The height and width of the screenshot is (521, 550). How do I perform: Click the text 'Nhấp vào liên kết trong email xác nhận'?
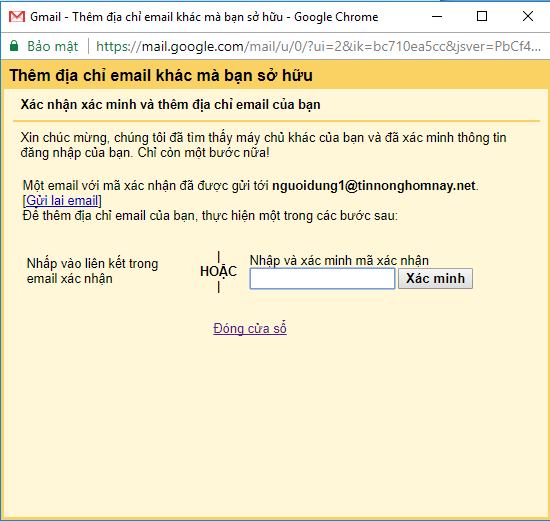click(93, 271)
